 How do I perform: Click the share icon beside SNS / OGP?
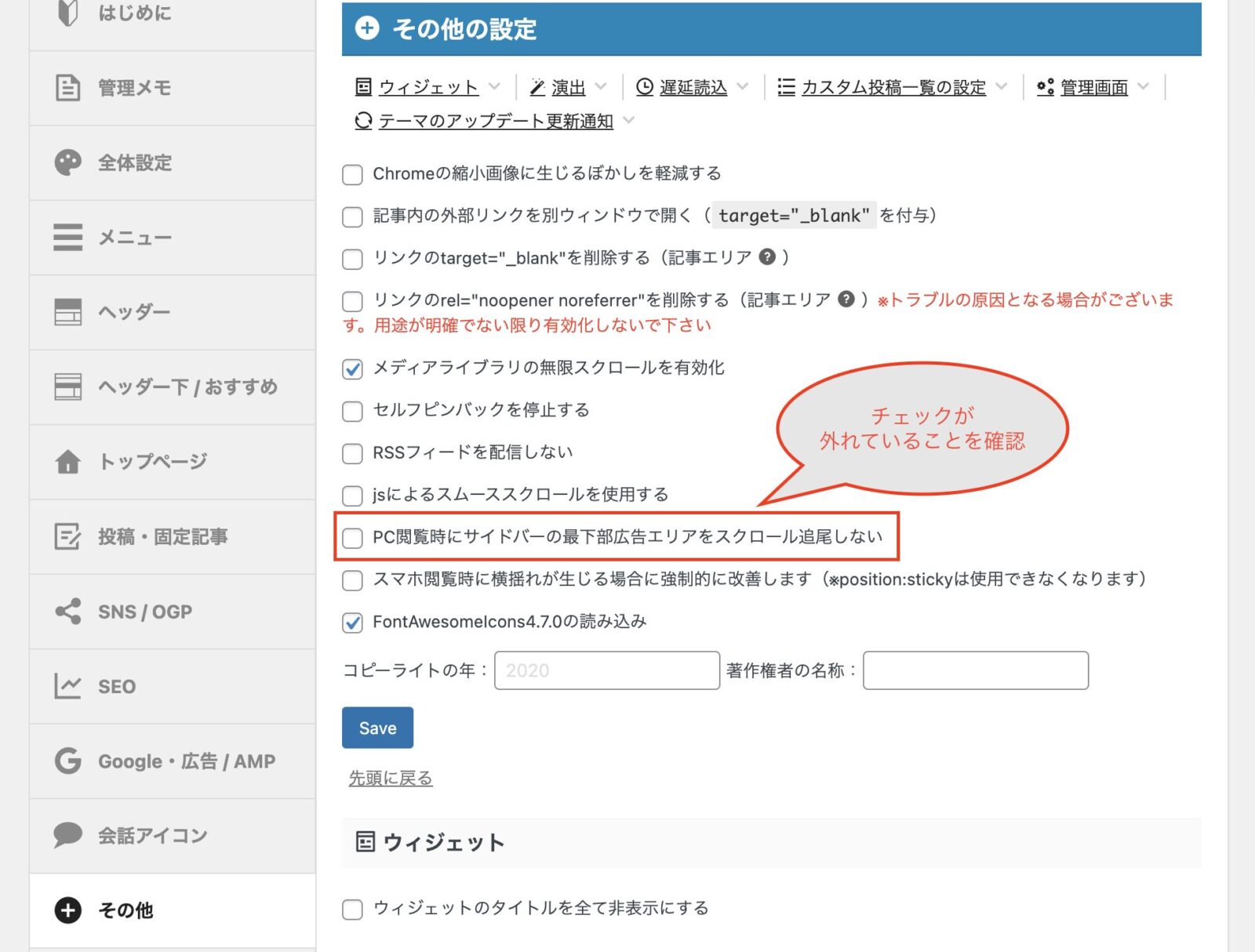67,611
